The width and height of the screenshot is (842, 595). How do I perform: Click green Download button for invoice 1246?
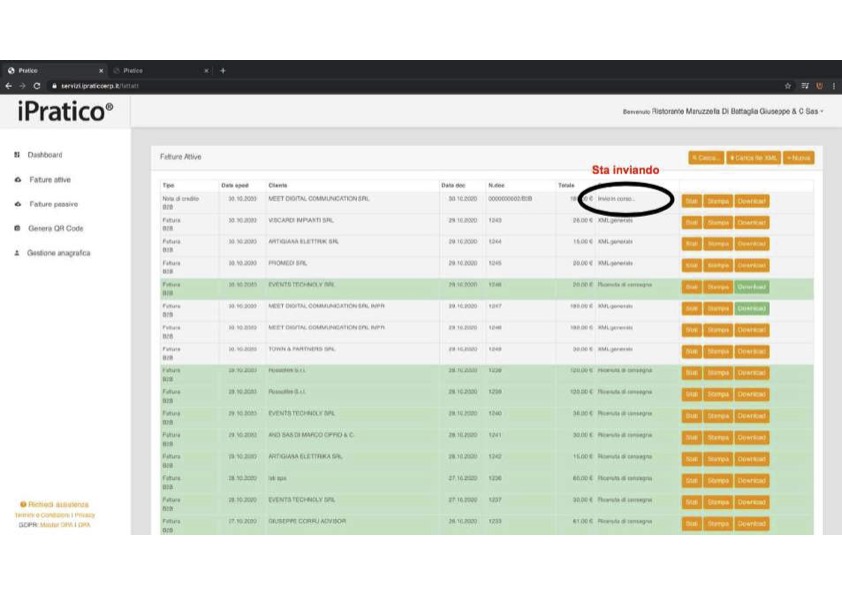[x=752, y=286]
